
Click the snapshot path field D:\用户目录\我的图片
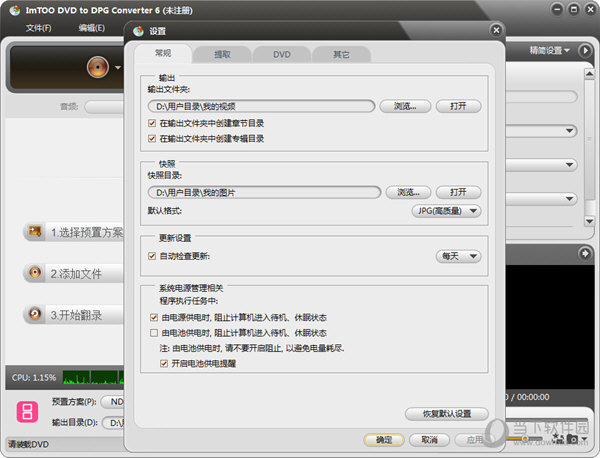tap(264, 192)
